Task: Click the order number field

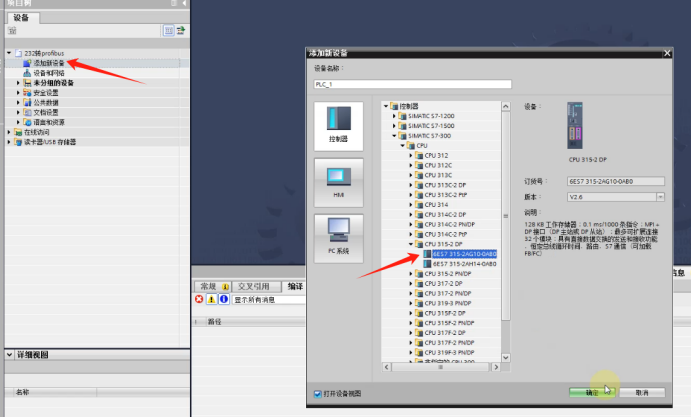Action: (616, 181)
